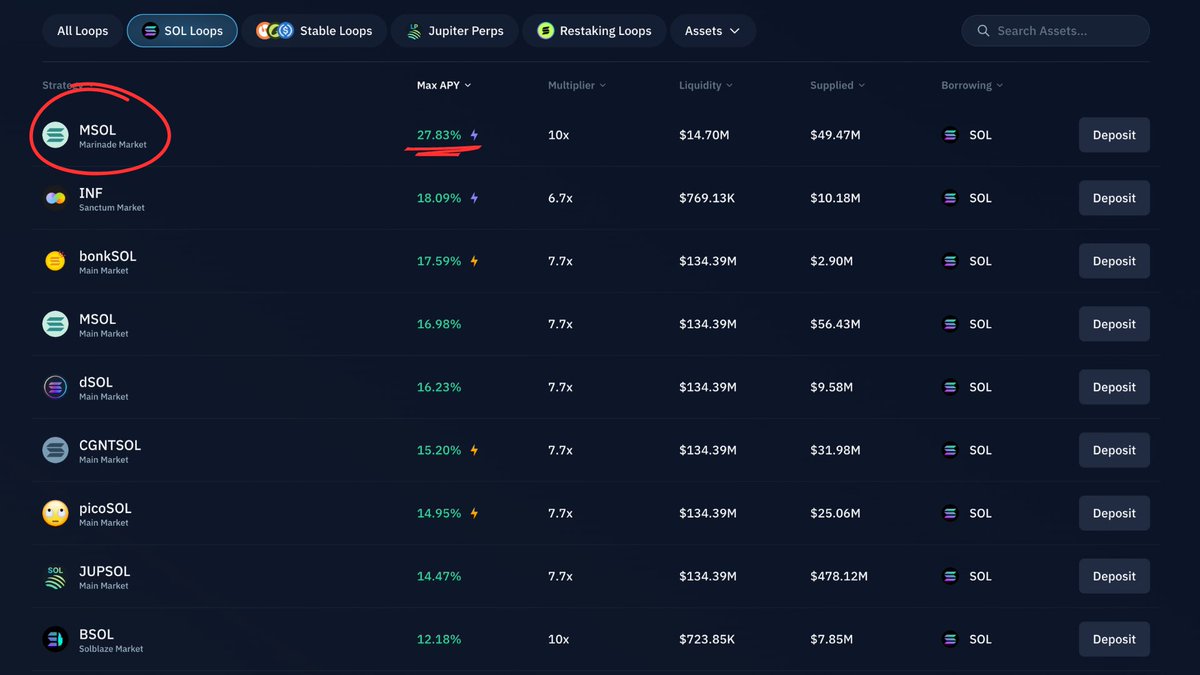1200x675 pixels.
Task: Click the lightning icon beside 18.09% APY
Action: [x=474, y=198]
